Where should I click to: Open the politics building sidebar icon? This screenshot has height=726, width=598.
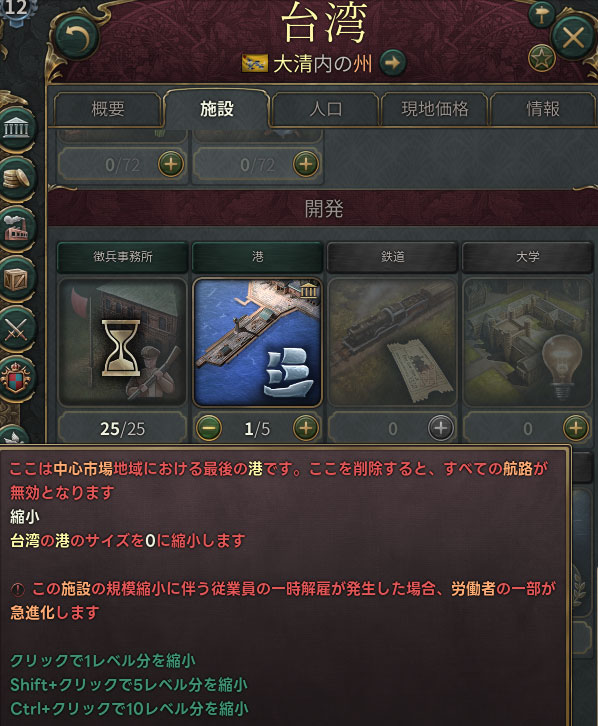tap(17, 128)
